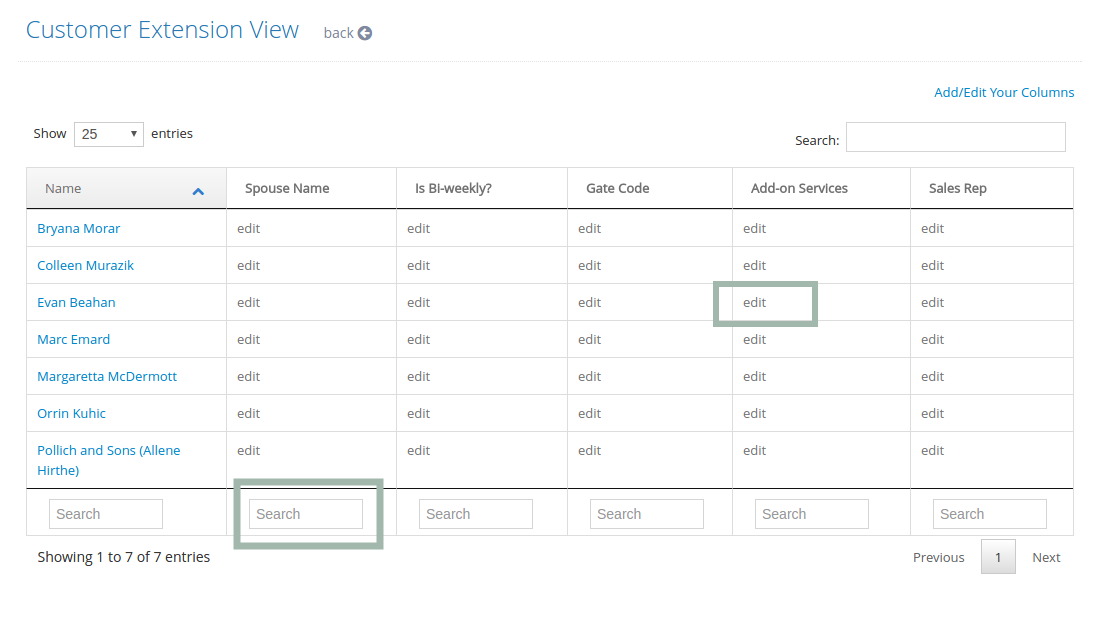Click the Name column sort arrow
This screenshot has height=630, width=1098.
click(198, 191)
